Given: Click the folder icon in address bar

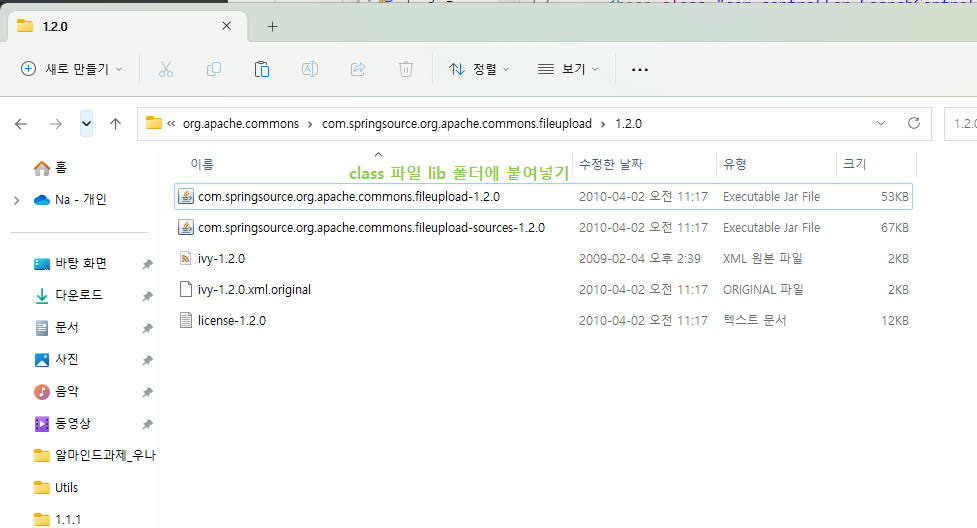Looking at the screenshot, I should click(x=153, y=123).
